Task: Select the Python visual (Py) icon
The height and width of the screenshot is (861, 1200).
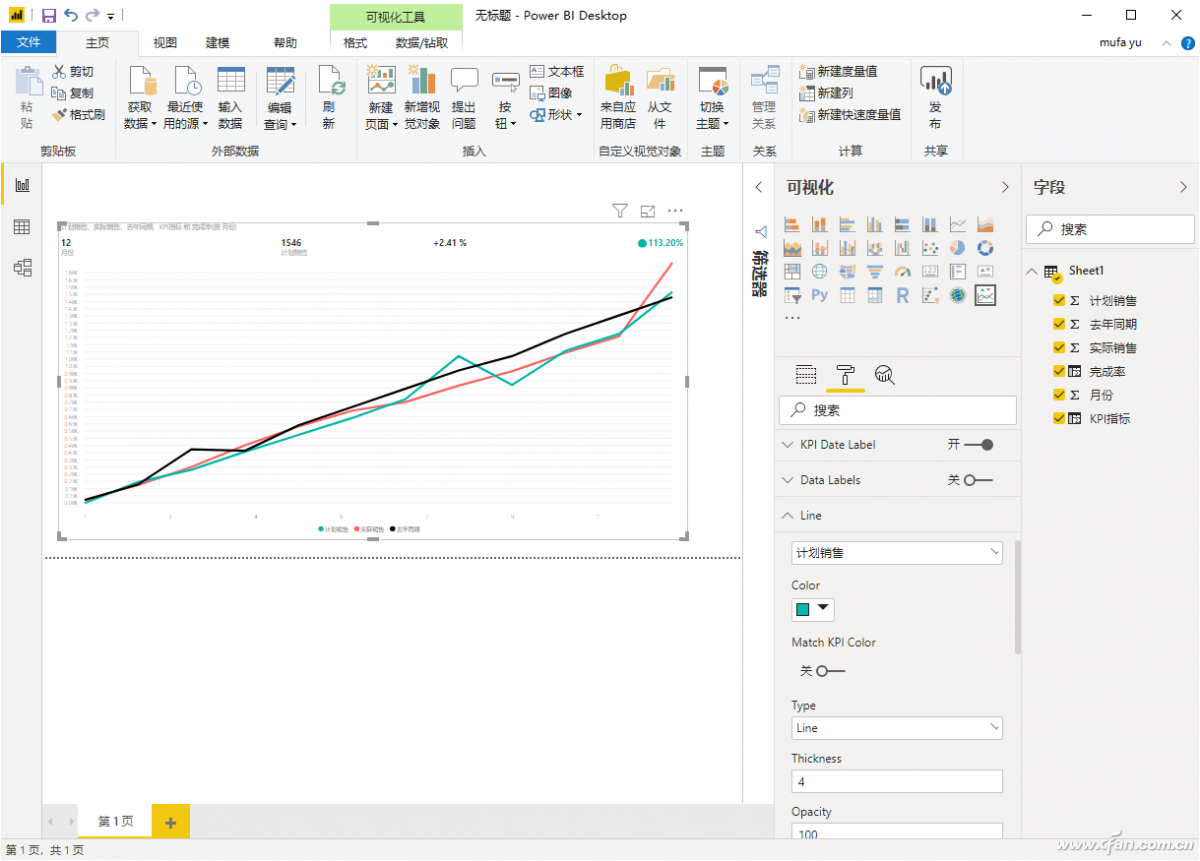Action: point(820,295)
